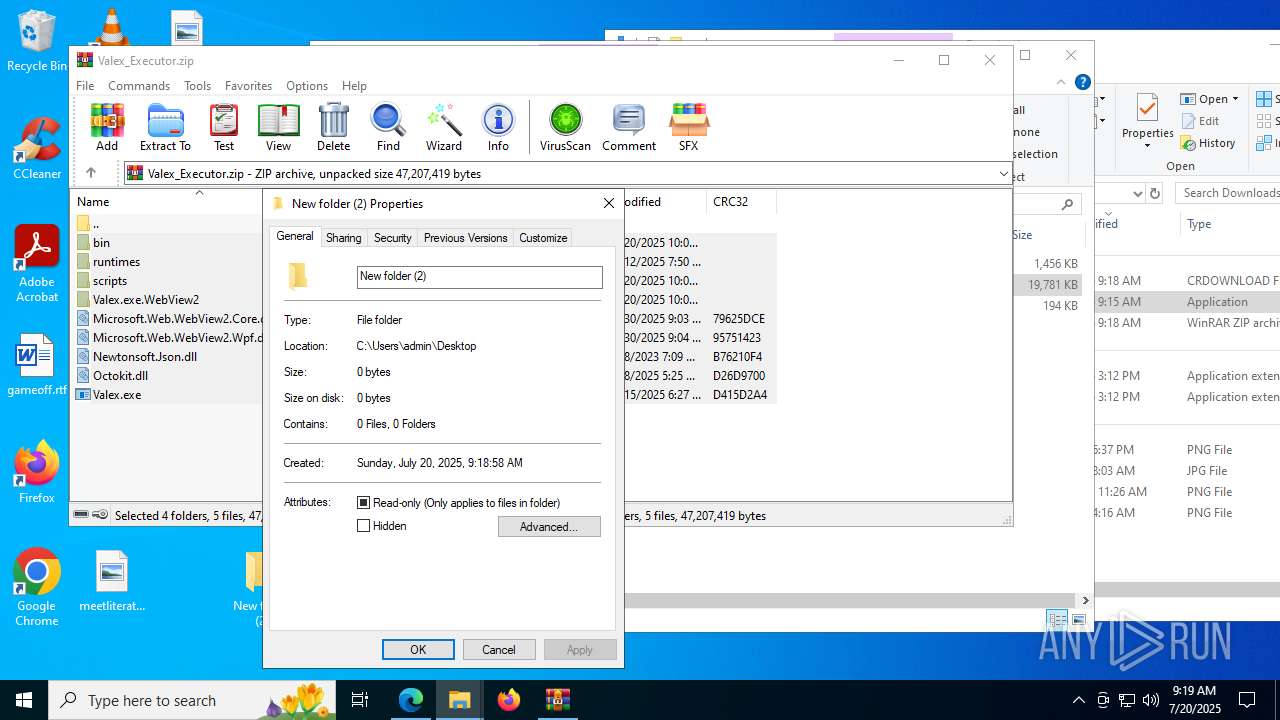Click File Explorer taskbar icon
The image size is (1280, 720).
[x=460, y=700]
